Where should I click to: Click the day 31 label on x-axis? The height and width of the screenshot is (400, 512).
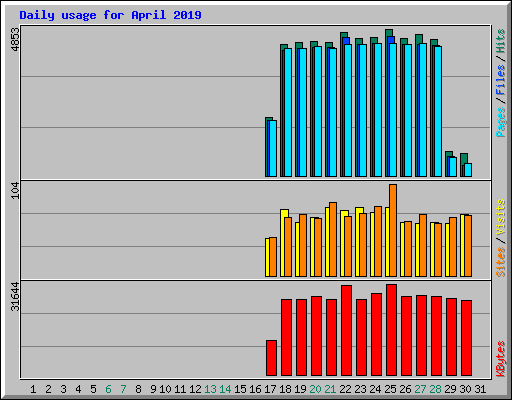click(480, 389)
